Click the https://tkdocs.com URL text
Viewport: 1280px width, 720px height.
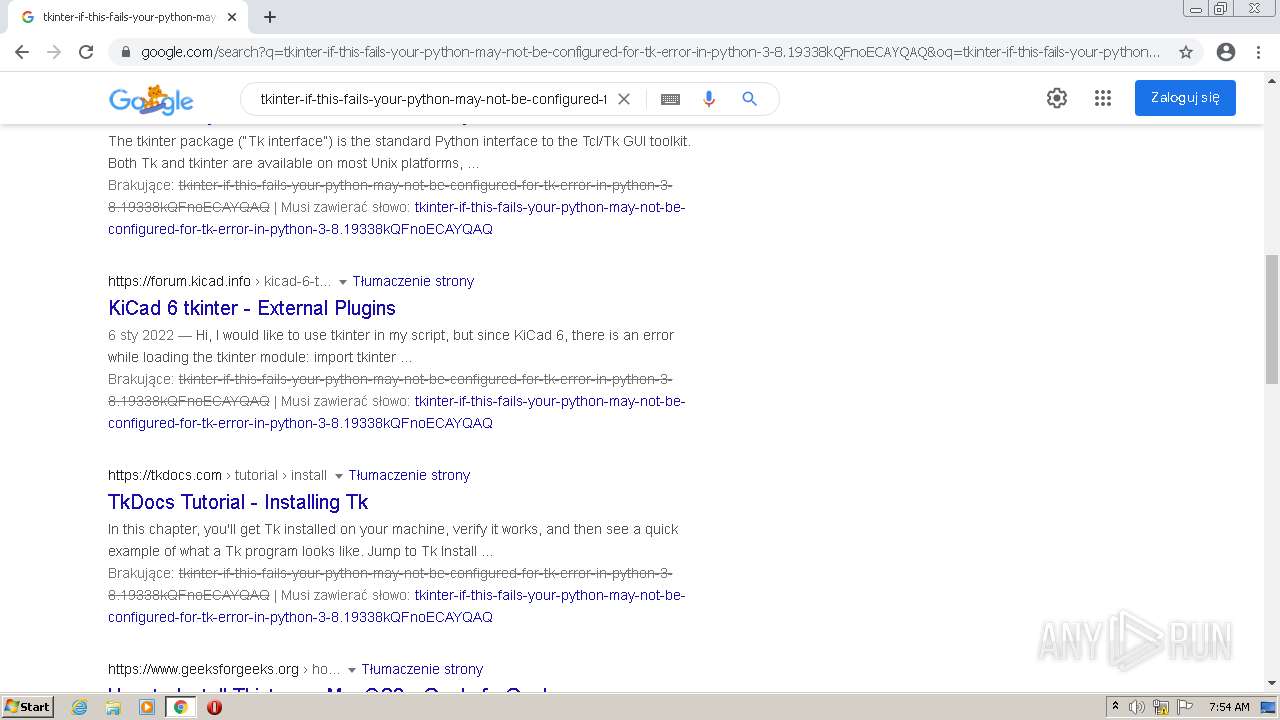pos(165,475)
